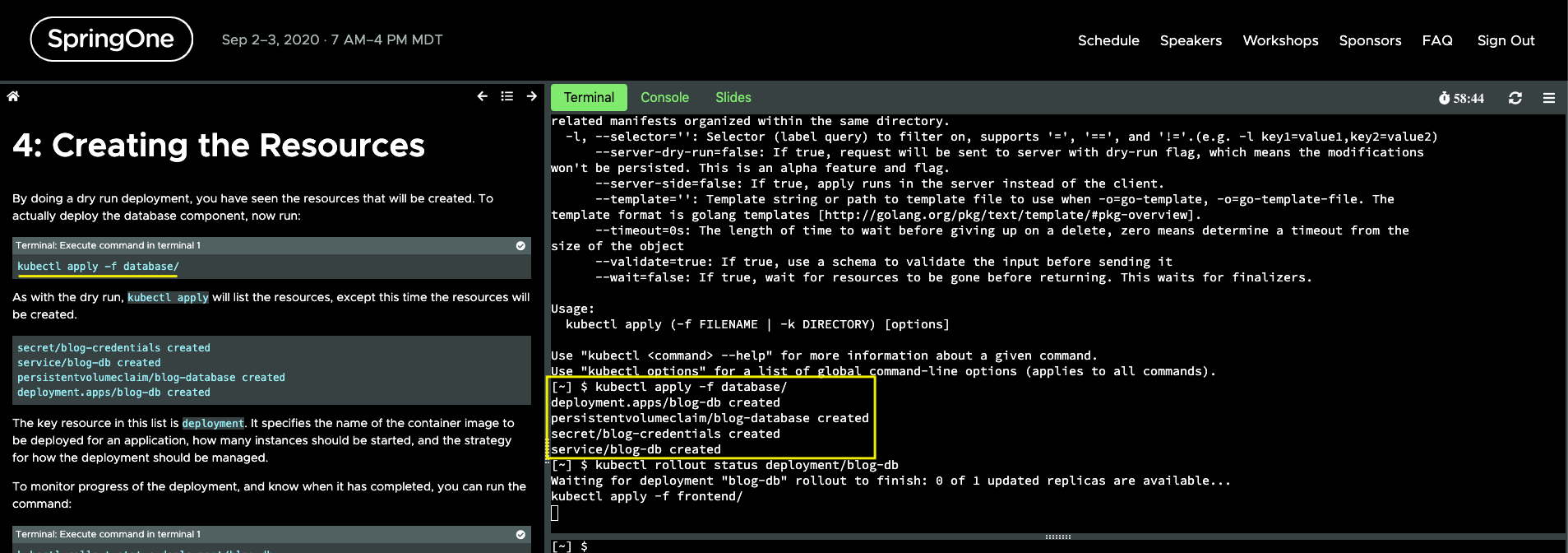Screen dimensions: 1568x553
Task: Open the table of contents list icon
Action: pos(507,96)
